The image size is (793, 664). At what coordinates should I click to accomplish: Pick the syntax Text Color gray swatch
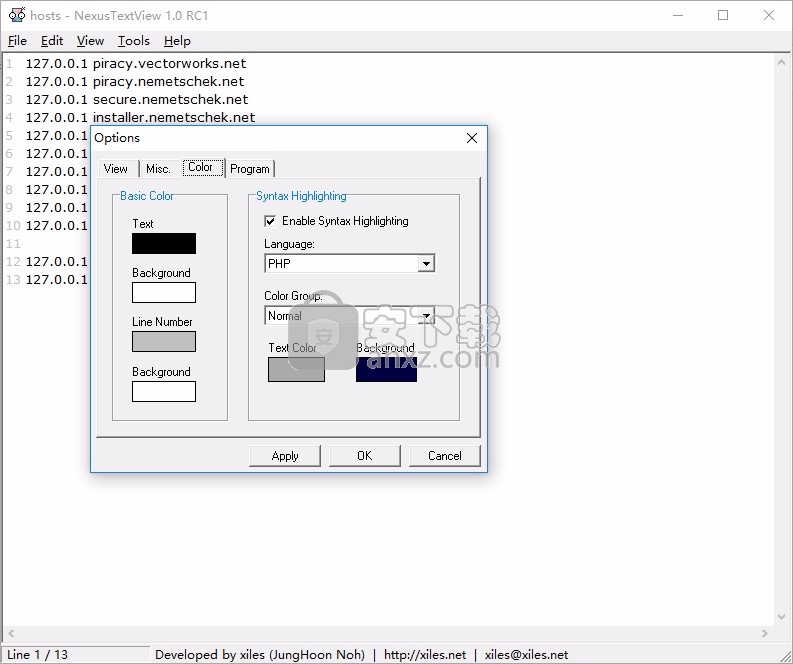296,369
